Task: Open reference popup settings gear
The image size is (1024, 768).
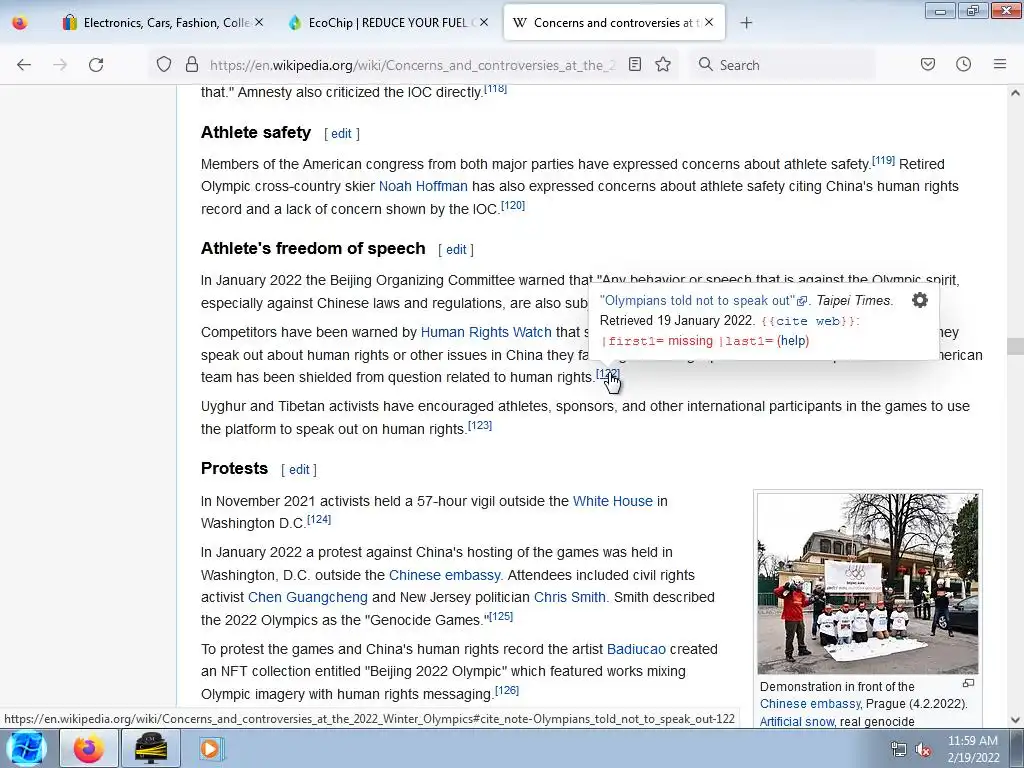Action: [920, 300]
